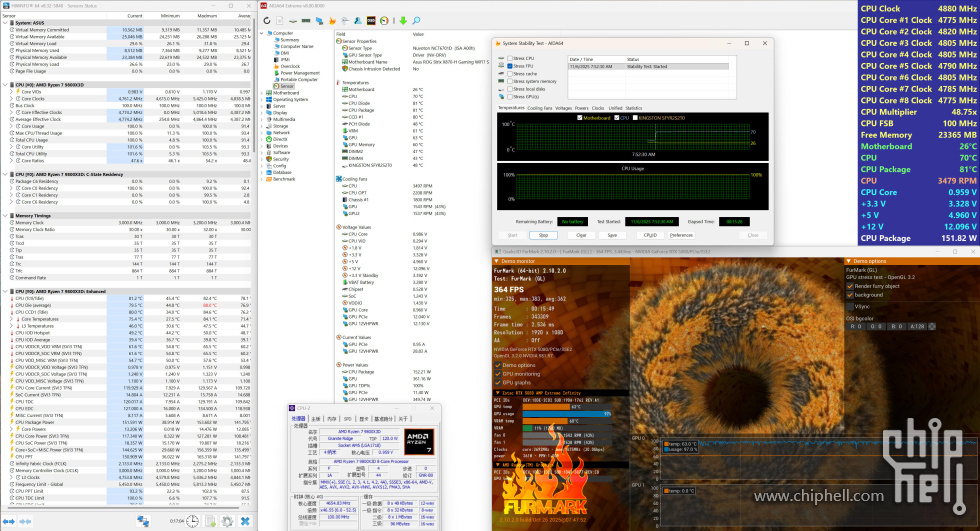Expand the Core Powers row in HWiNFO
The width and height of the screenshot is (980, 531).
pos(12,429)
